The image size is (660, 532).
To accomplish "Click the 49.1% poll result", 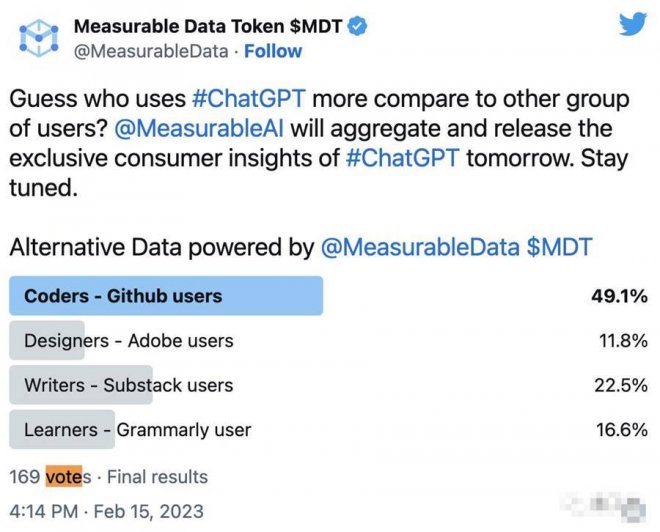I will tap(619, 296).
